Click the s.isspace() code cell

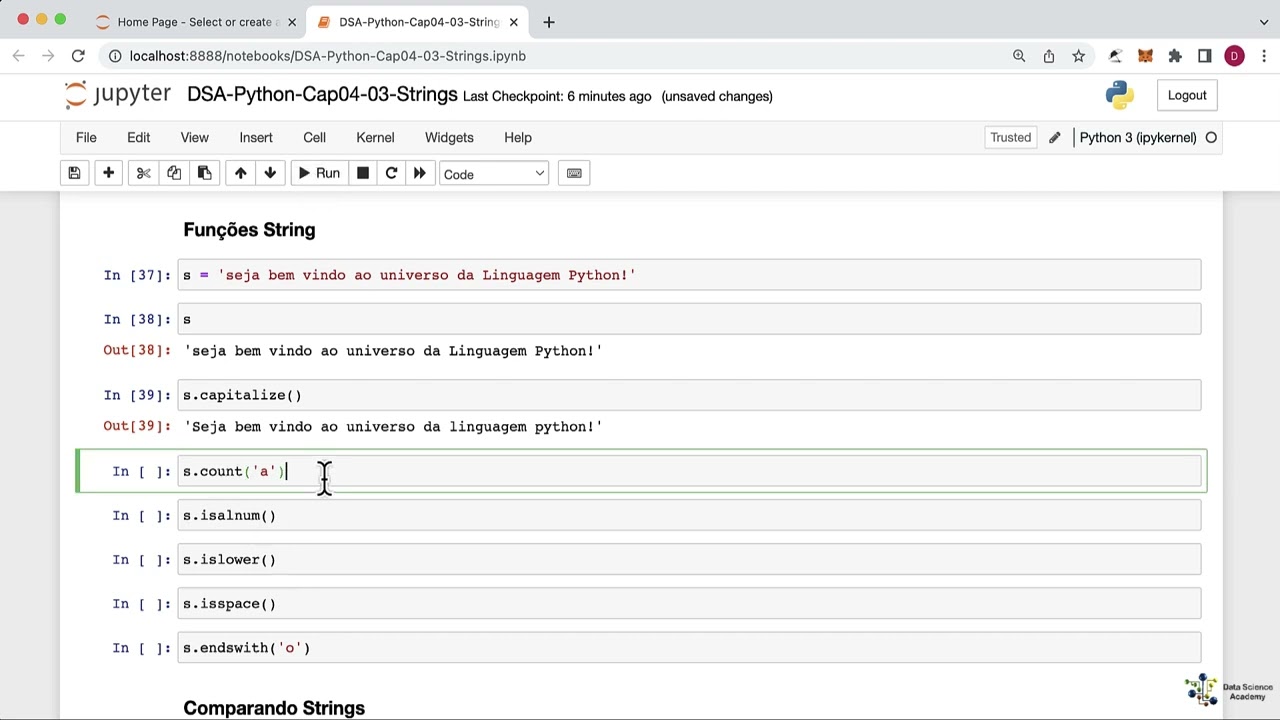[690, 603]
